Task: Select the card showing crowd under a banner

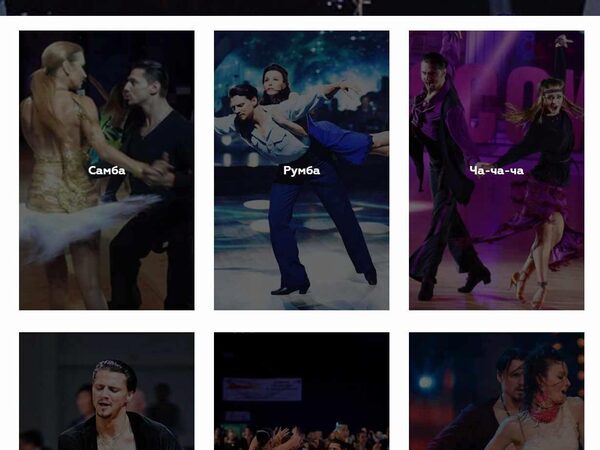Action: pyautogui.click(x=302, y=391)
